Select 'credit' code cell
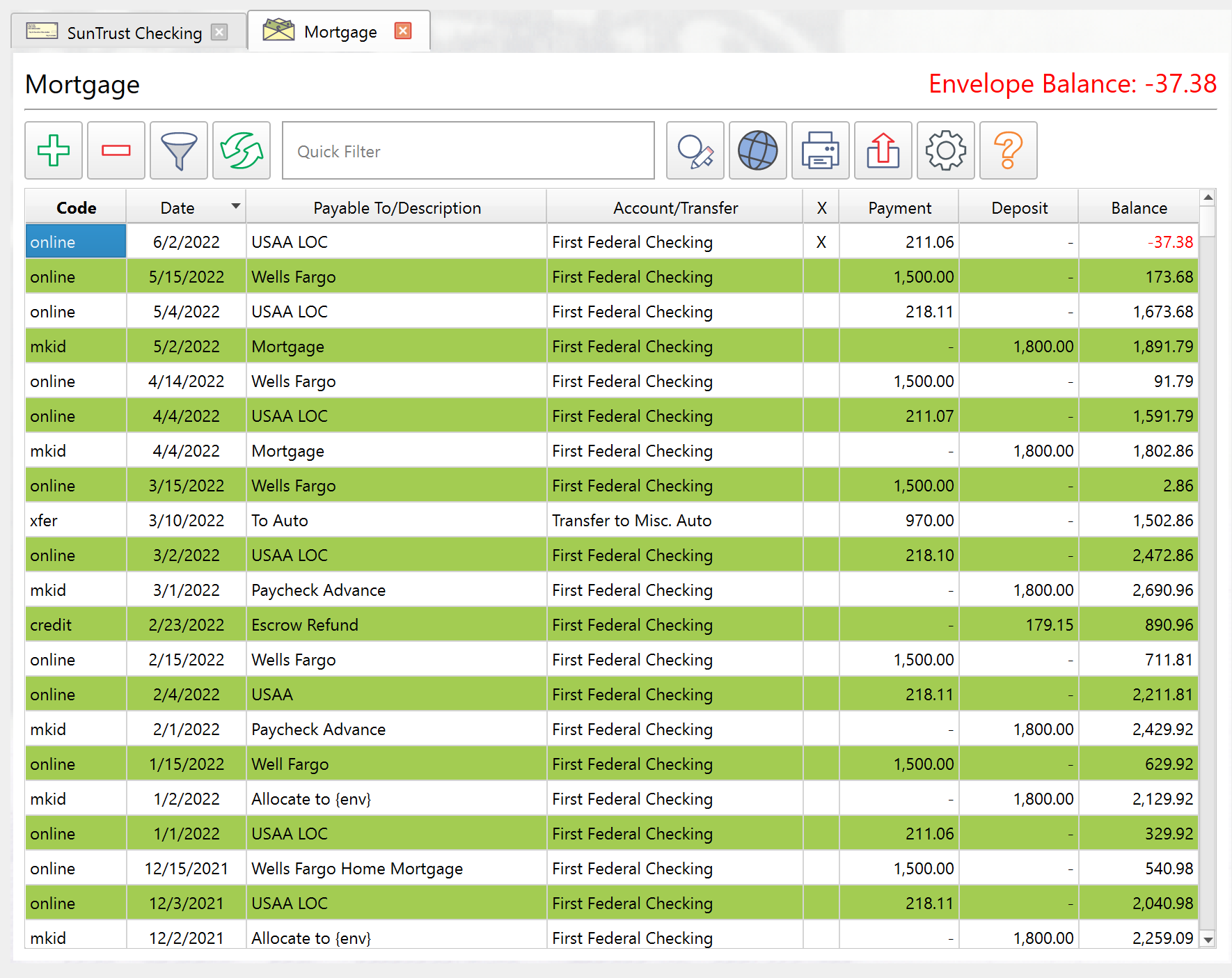The image size is (1232, 978). [x=76, y=624]
